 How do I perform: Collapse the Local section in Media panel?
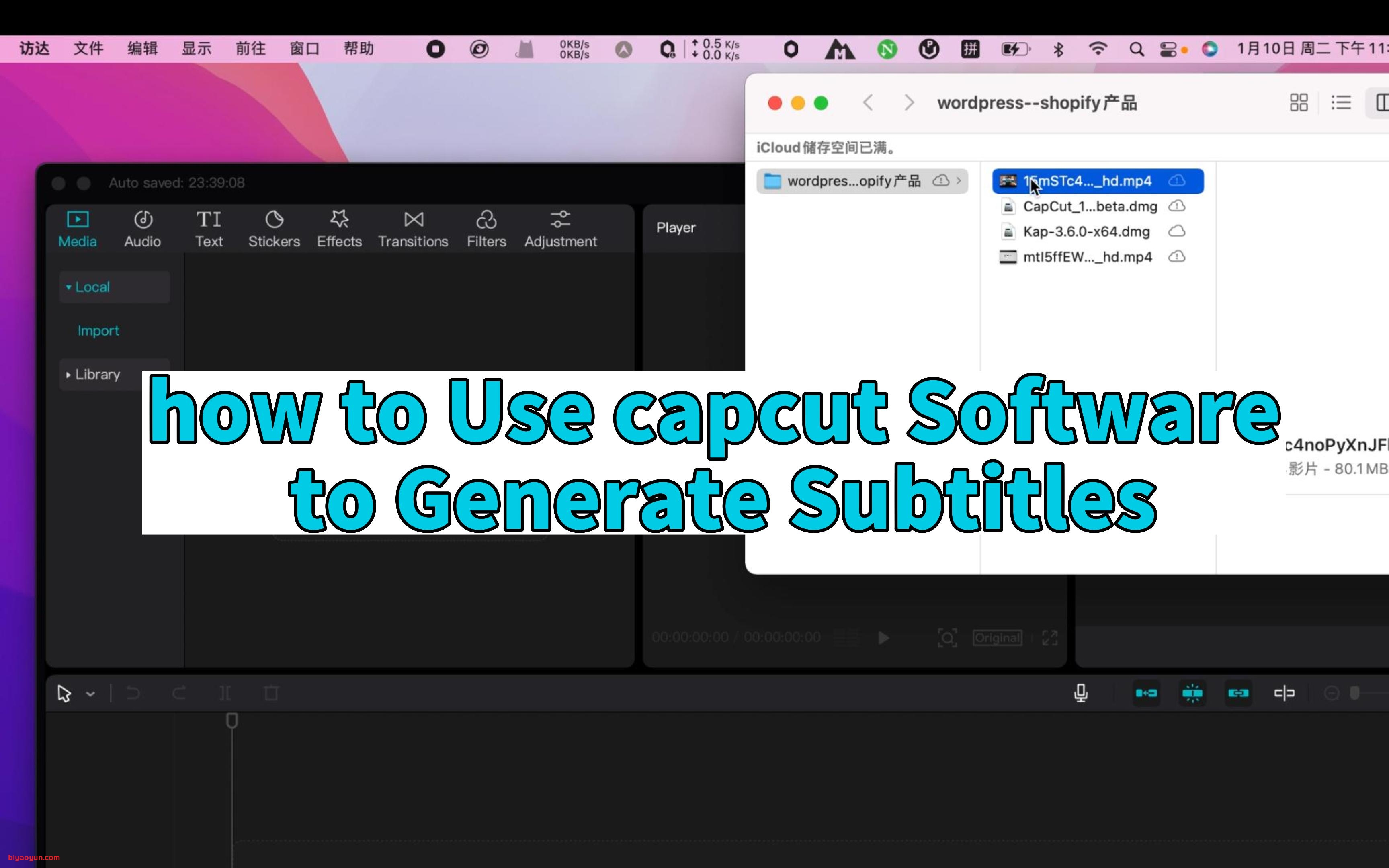[x=68, y=287]
